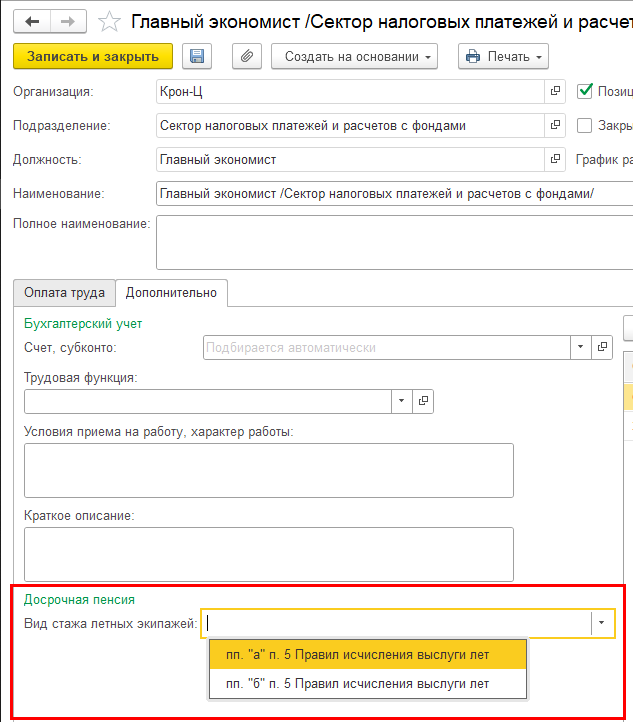Screen dimensions: 633x722
Task: Open the Трудовая функция open-form icon
Action: point(423,401)
